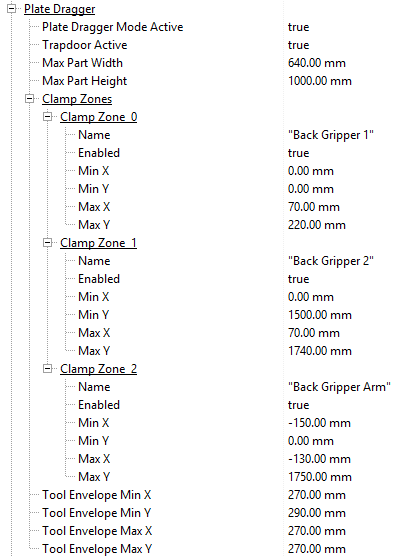The width and height of the screenshot is (418, 556).
Task: Collapse the Clamp Zone 0 node
Action: [x=48, y=117]
